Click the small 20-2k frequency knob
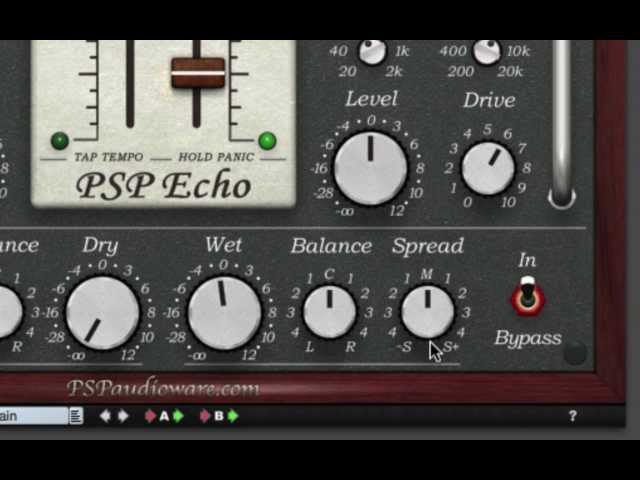This screenshot has width=640, height=480. 372,51
